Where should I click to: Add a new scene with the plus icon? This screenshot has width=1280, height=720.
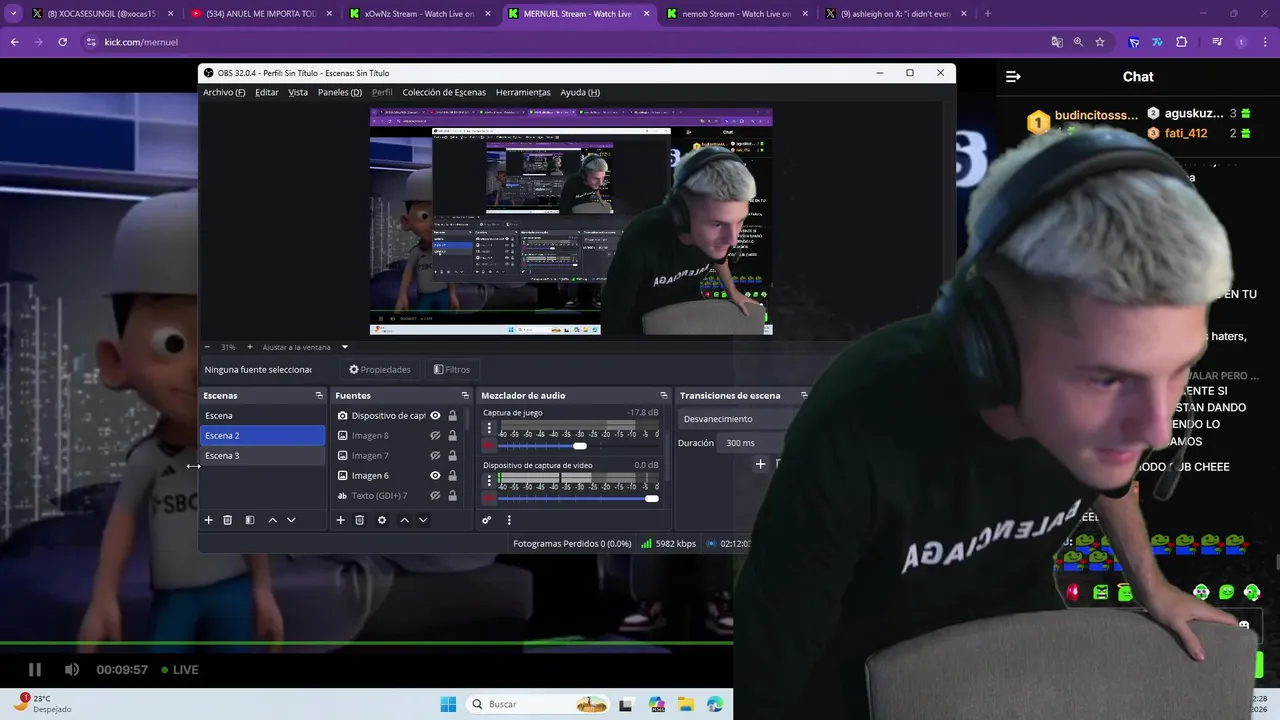pyautogui.click(x=209, y=520)
